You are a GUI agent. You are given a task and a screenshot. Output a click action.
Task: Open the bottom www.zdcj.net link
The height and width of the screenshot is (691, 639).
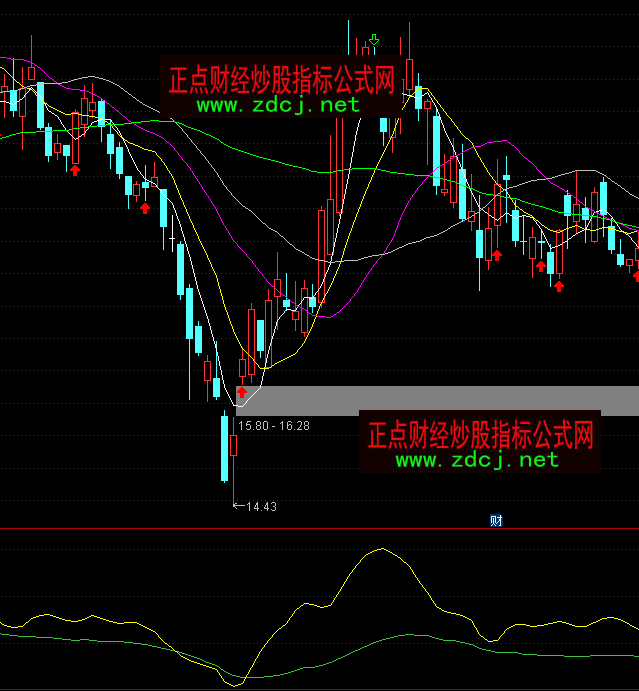tap(476, 460)
